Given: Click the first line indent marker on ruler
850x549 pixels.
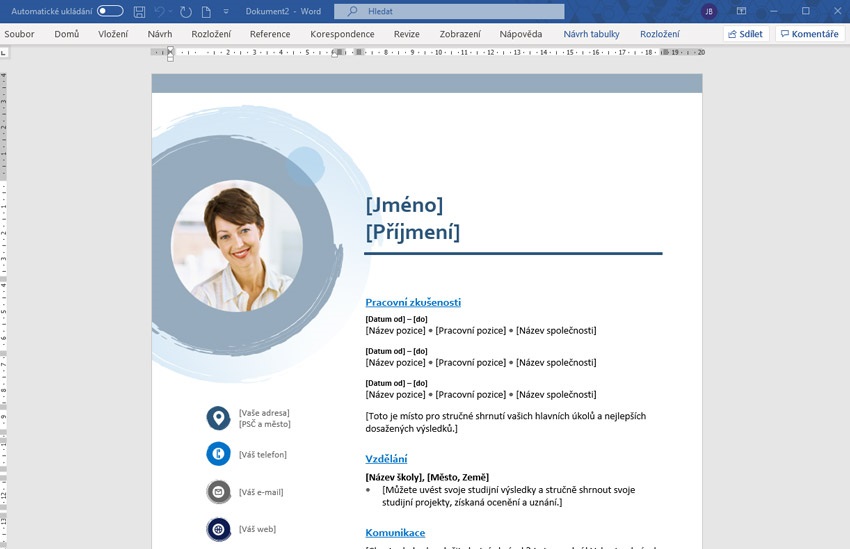Looking at the screenshot, I should [170, 50].
